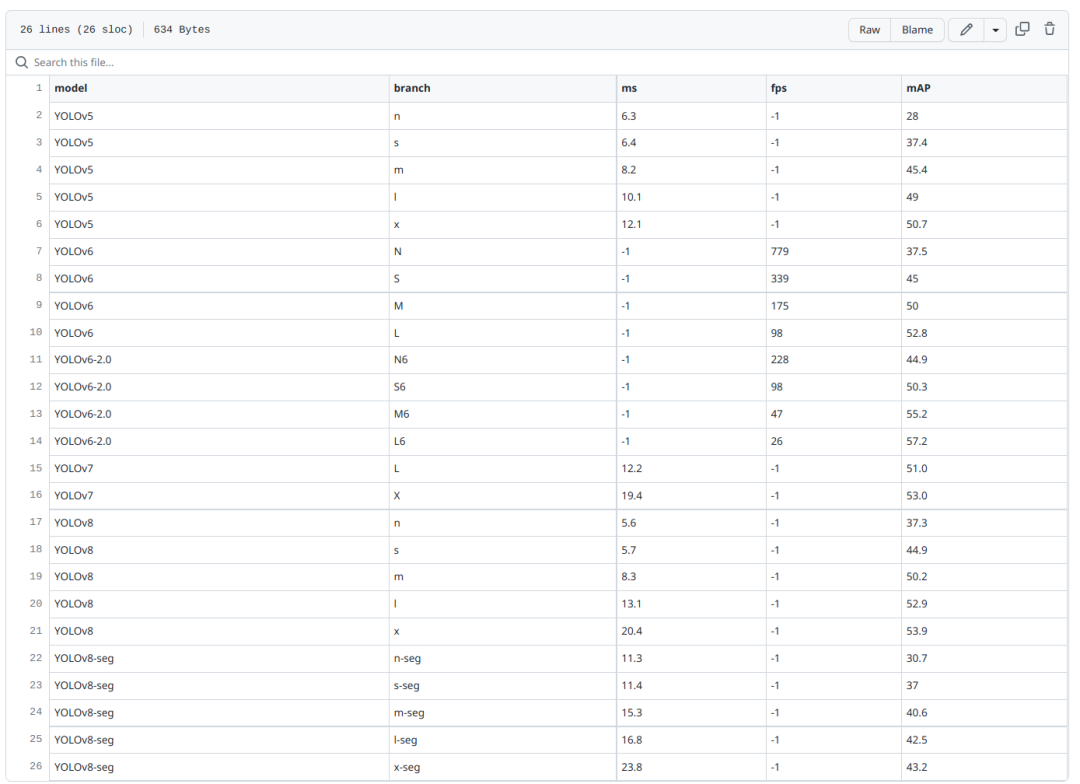Click the model column header
Screen dimensions: 1080x784
point(71,89)
